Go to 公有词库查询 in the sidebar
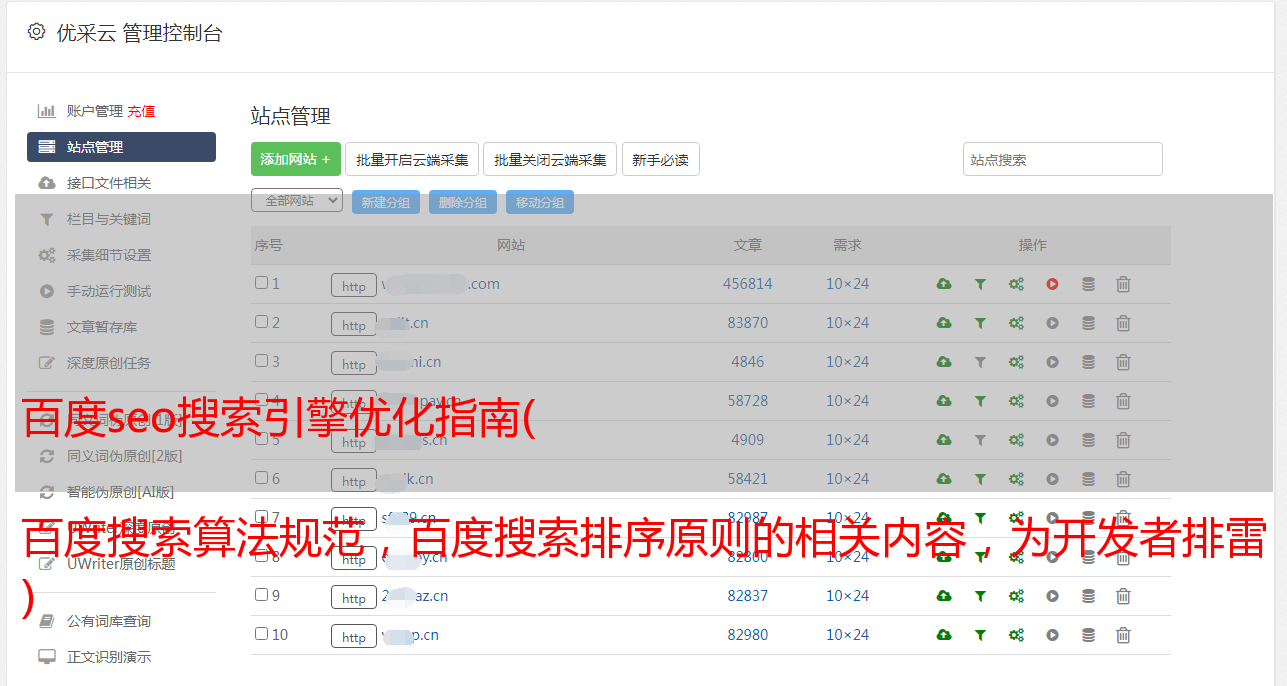Viewport: 1287px width, 686px height. coord(109,621)
